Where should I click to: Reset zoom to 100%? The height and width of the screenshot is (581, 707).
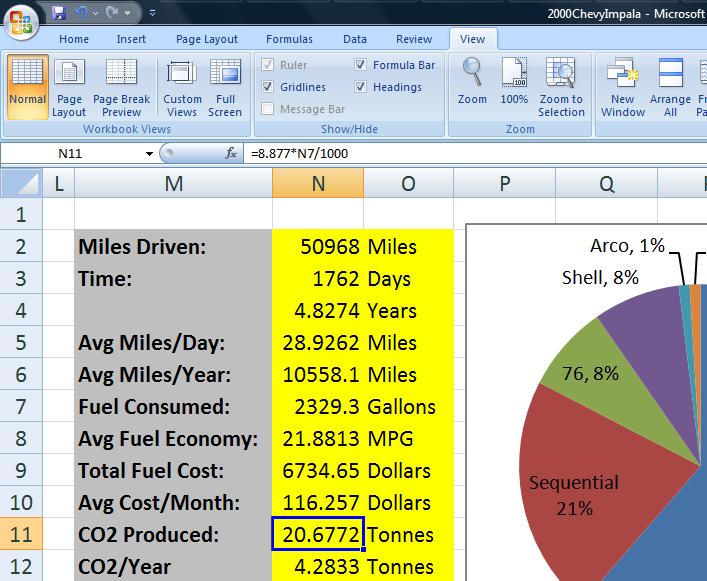click(514, 81)
